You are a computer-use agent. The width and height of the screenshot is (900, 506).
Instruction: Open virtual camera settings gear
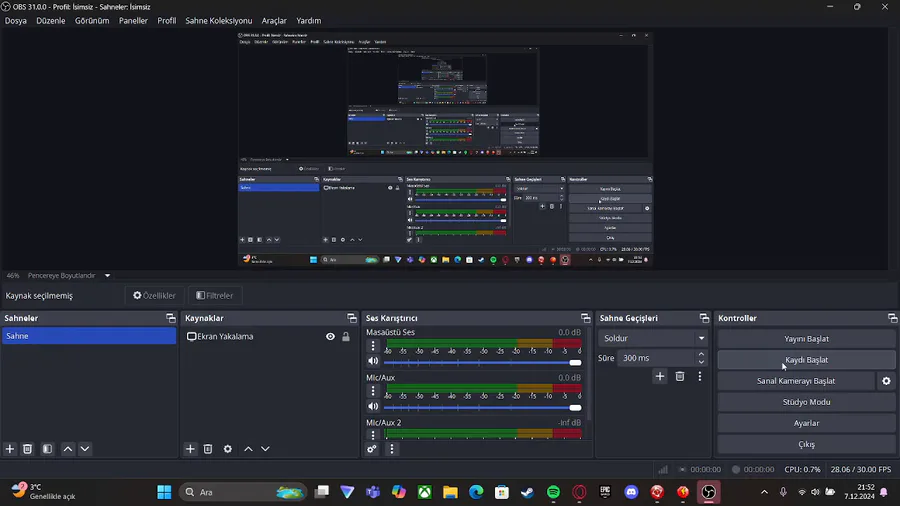[x=886, y=381]
